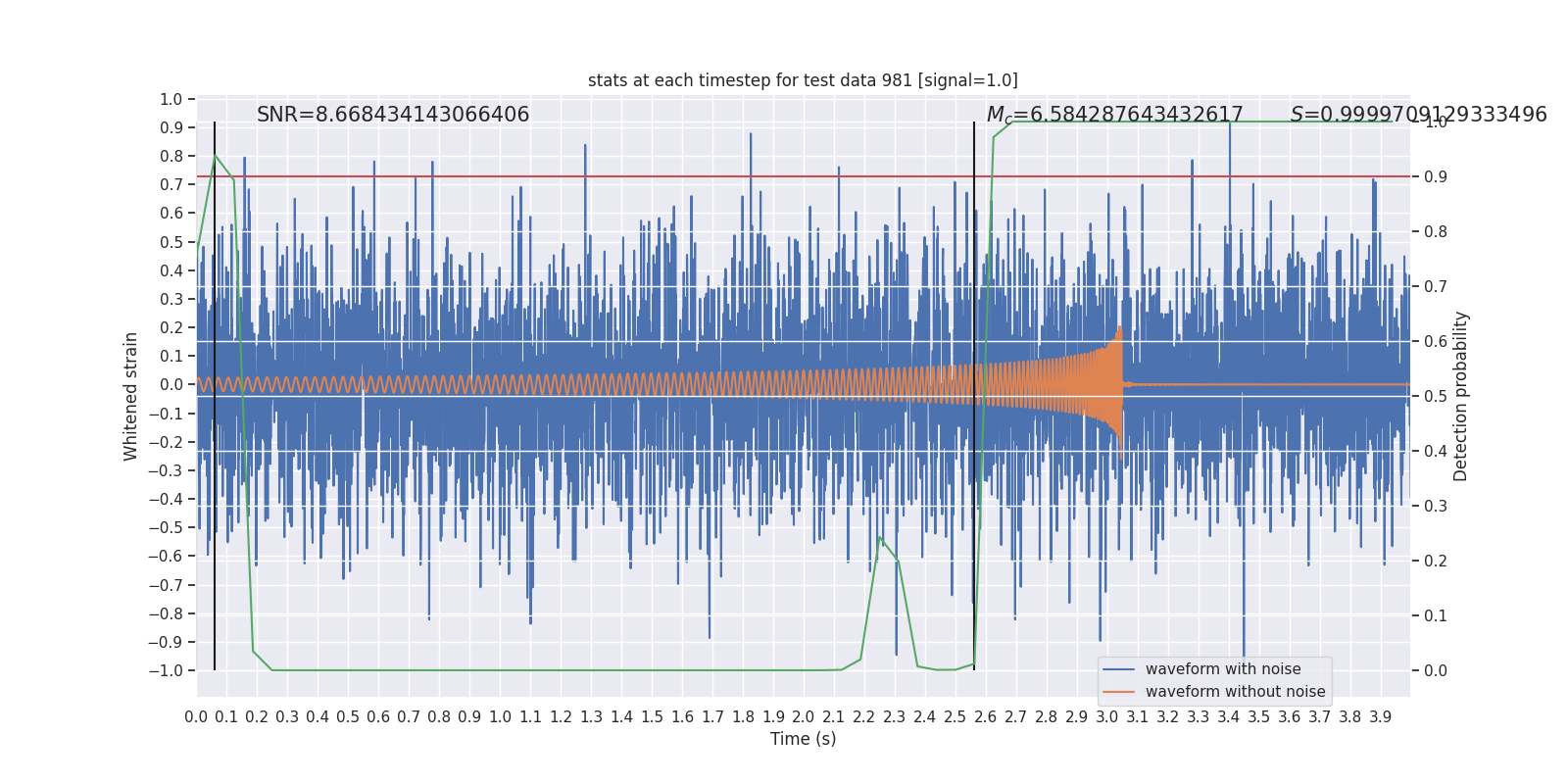Click x-axis tick label 1.0

point(500,717)
